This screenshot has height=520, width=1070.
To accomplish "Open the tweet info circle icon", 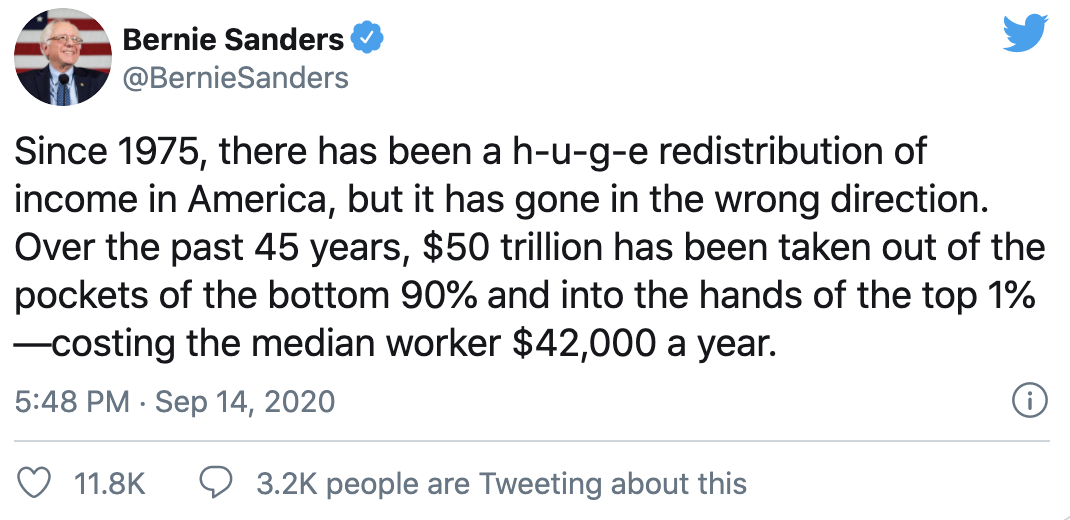I will 1029,402.
